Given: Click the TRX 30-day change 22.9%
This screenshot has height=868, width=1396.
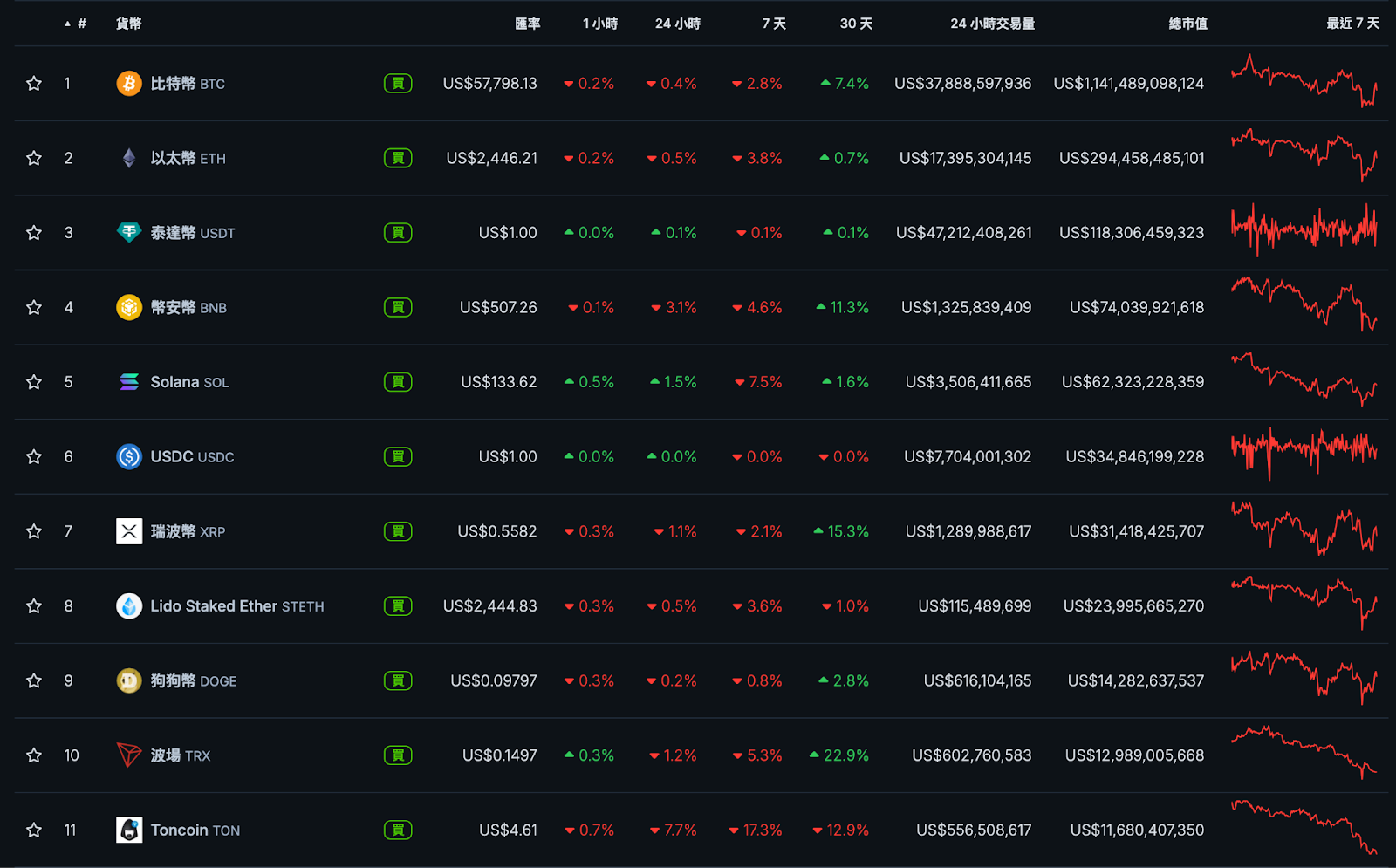Looking at the screenshot, I should click(839, 755).
